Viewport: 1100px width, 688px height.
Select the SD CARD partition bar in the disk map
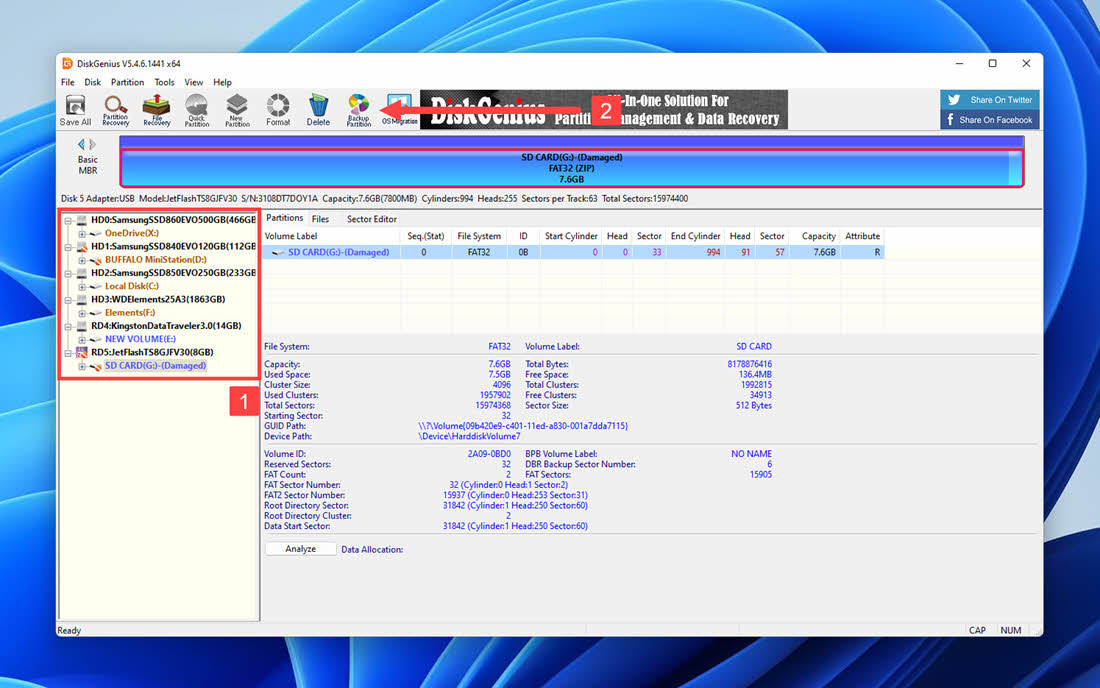(571, 168)
